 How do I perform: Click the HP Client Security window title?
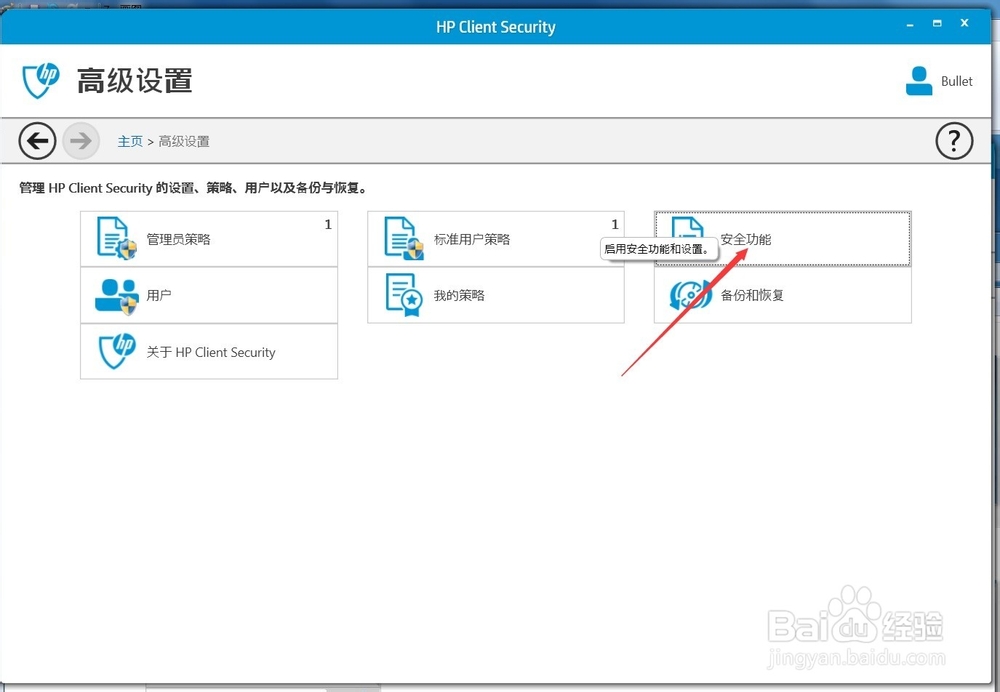tap(496, 27)
